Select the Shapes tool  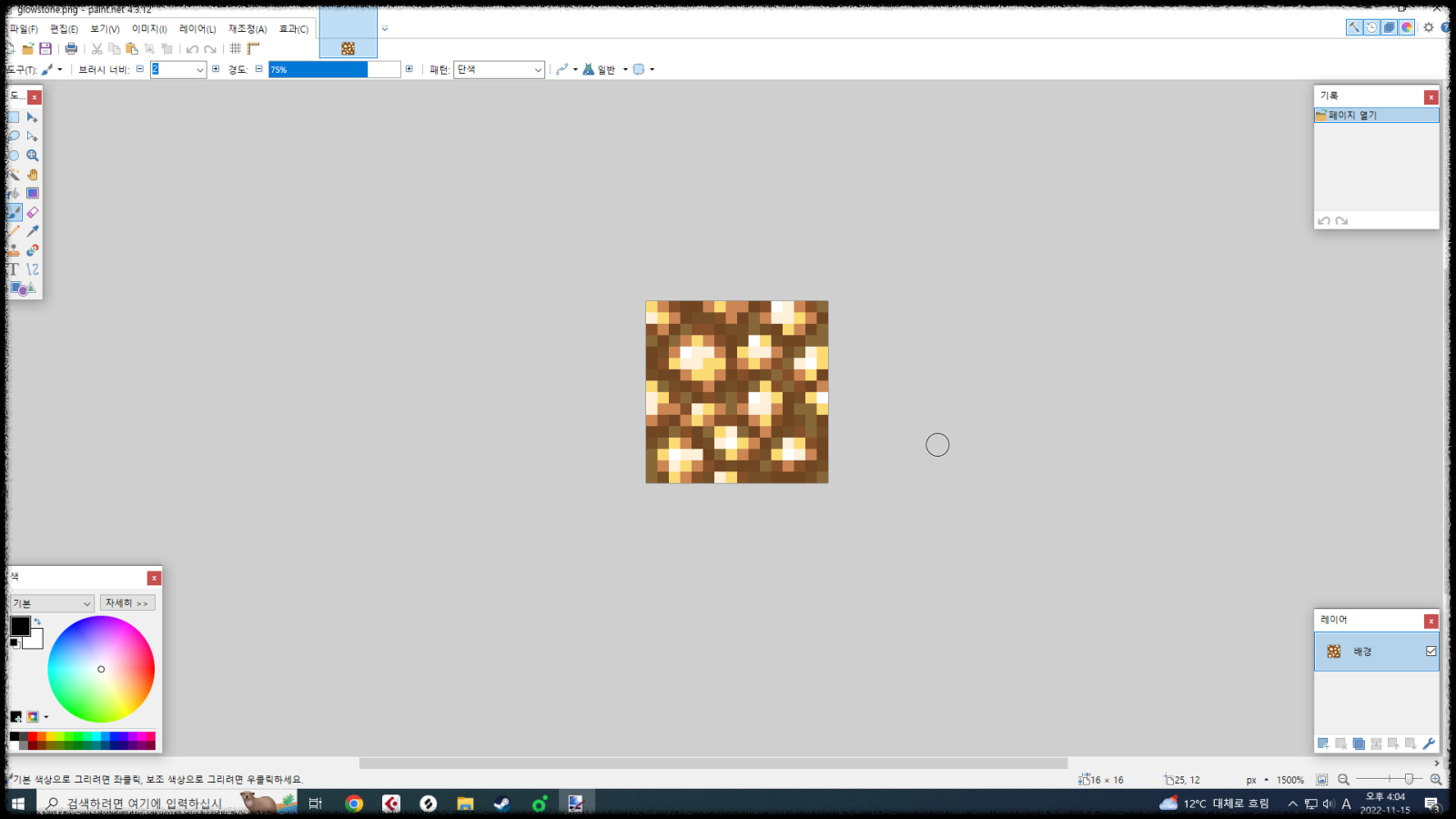23,288
